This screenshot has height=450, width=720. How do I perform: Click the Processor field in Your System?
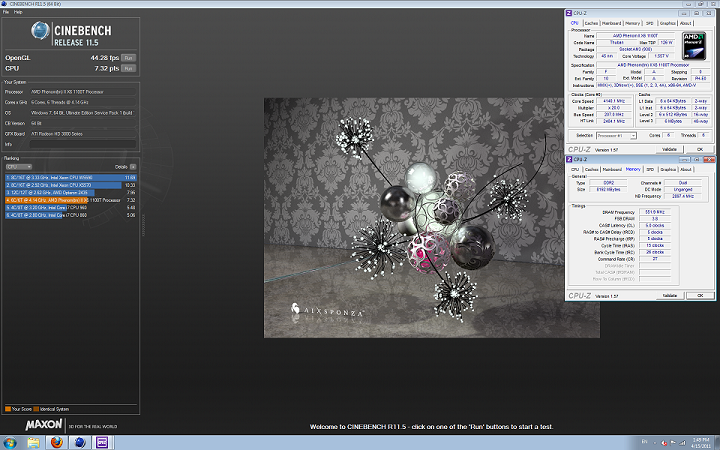click(x=83, y=92)
